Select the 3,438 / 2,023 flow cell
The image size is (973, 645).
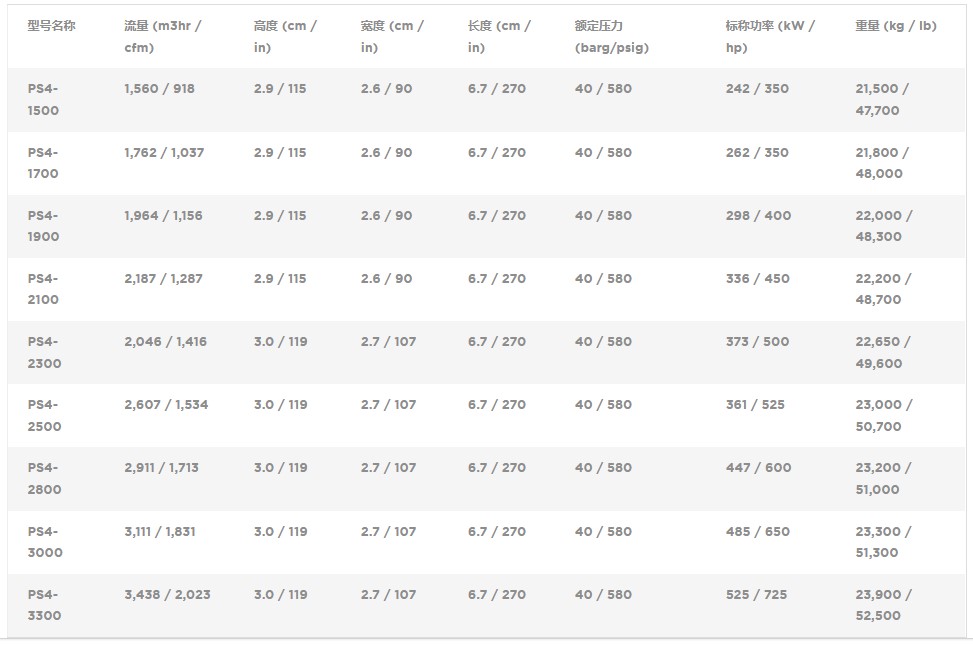click(167, 595)
